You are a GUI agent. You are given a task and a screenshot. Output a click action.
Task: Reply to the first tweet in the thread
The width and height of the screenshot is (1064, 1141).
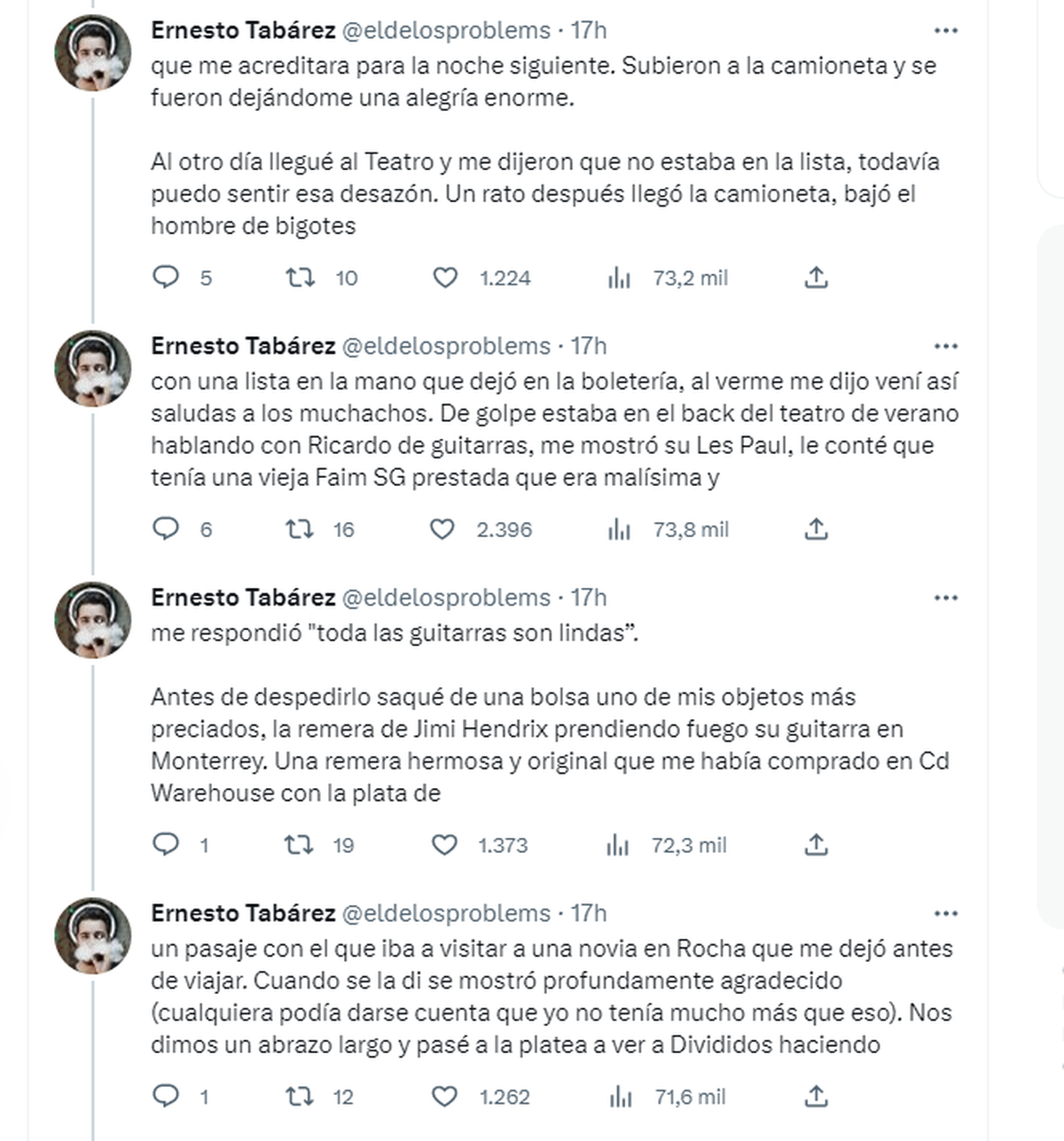[168, 278]
